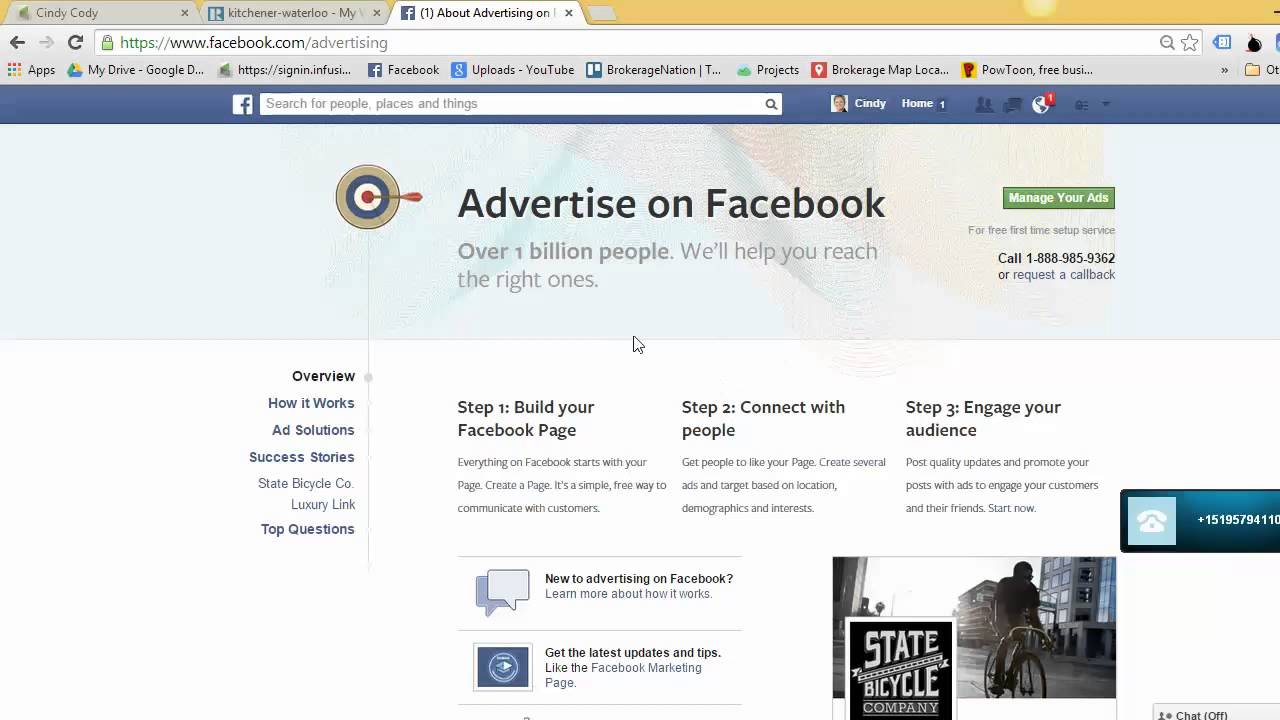This screenshot has width=1280, height=720.
Task: Close the kitchener-waterloo tab
Action: pos(377,13)
